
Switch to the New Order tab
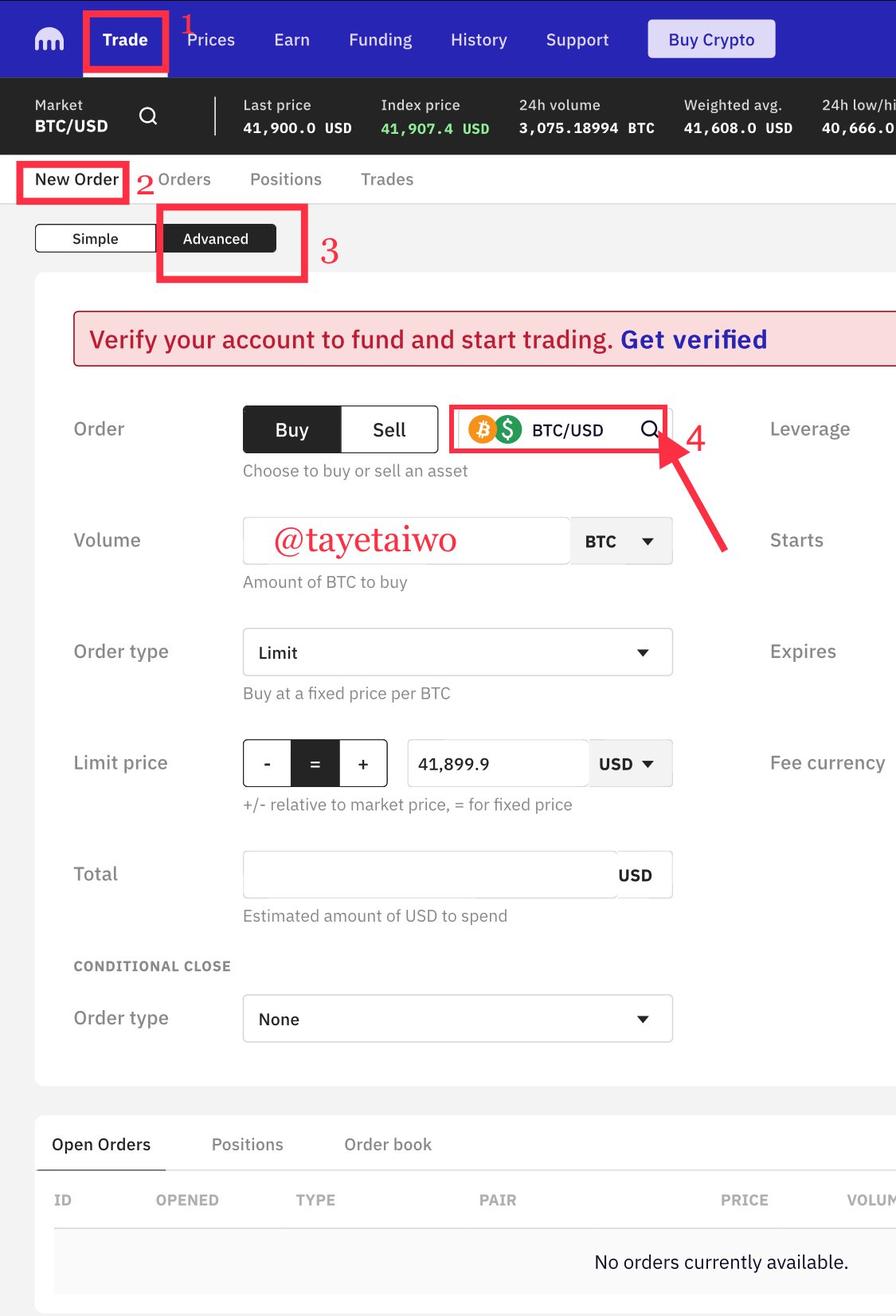coord(77,179)
